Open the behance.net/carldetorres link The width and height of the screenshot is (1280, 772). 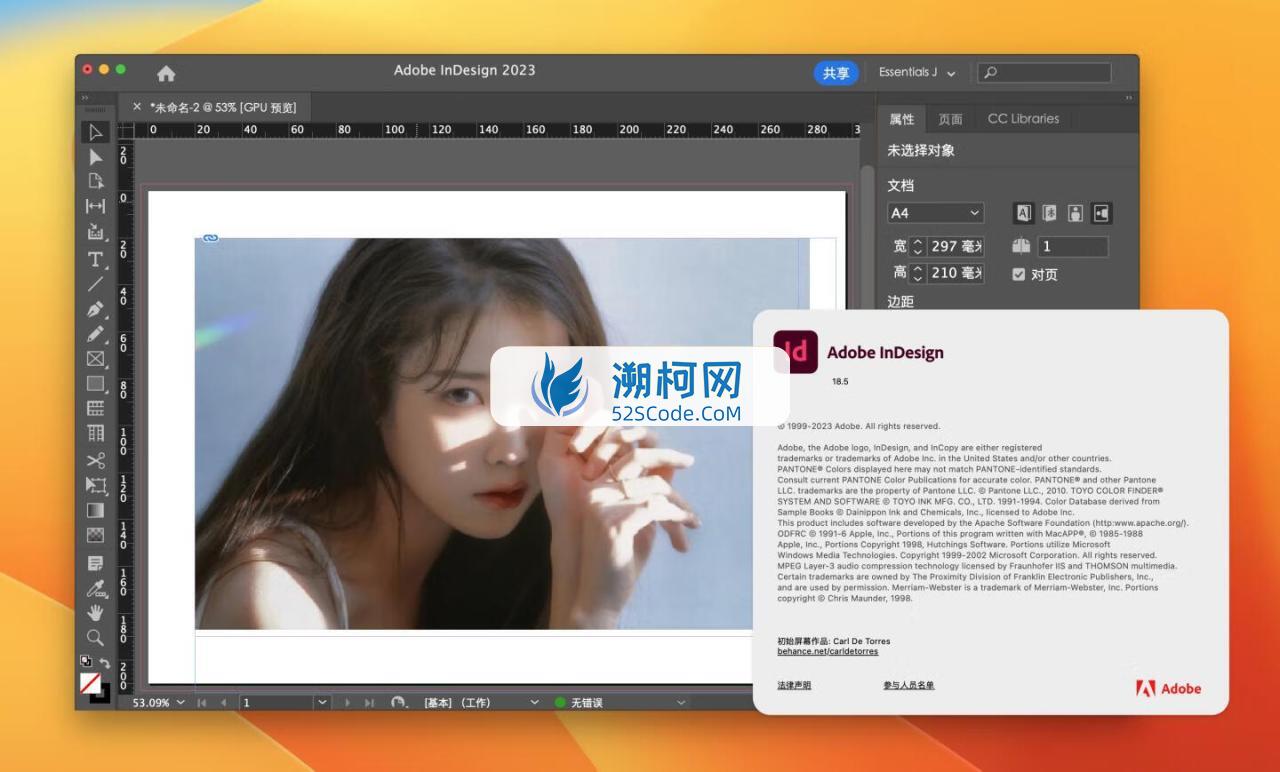(x=827, y=651)
